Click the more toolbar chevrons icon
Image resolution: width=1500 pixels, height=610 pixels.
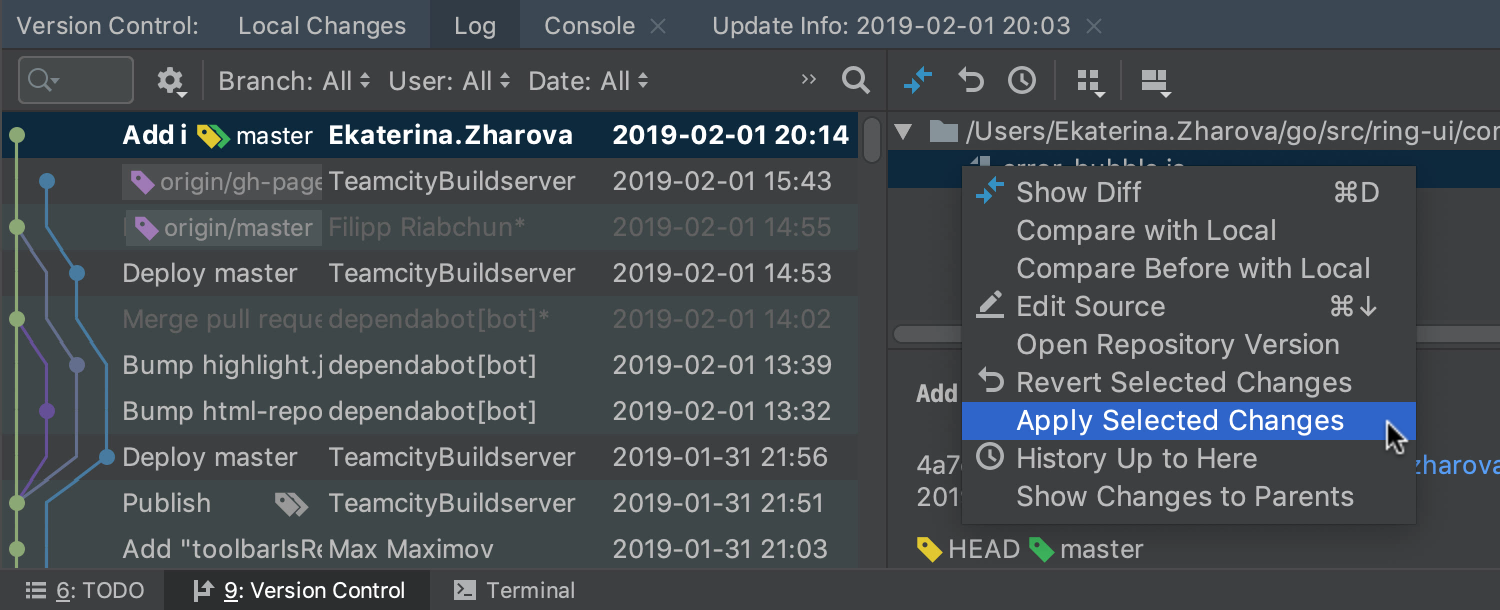coord(809,80)
